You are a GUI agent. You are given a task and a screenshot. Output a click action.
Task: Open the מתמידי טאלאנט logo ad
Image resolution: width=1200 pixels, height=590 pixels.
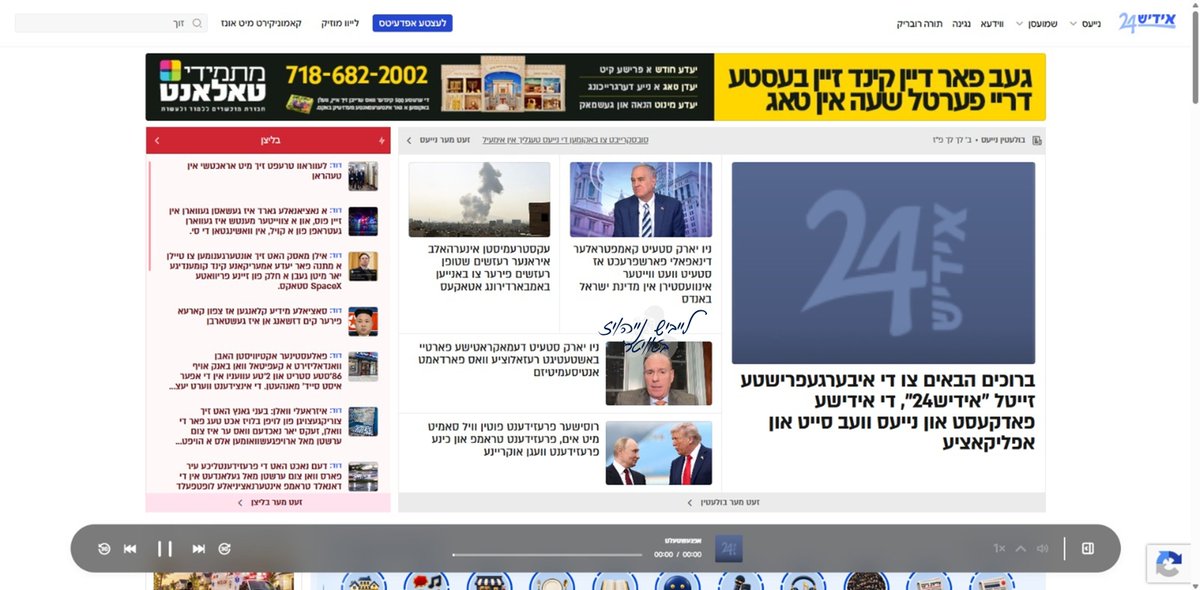click(213, 87)
